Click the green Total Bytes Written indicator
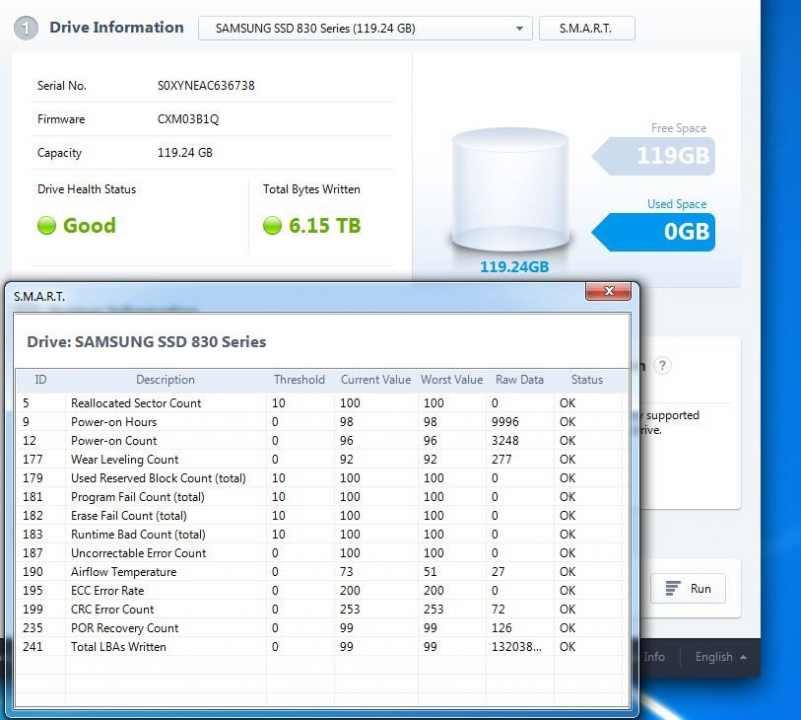 [272, 225]
